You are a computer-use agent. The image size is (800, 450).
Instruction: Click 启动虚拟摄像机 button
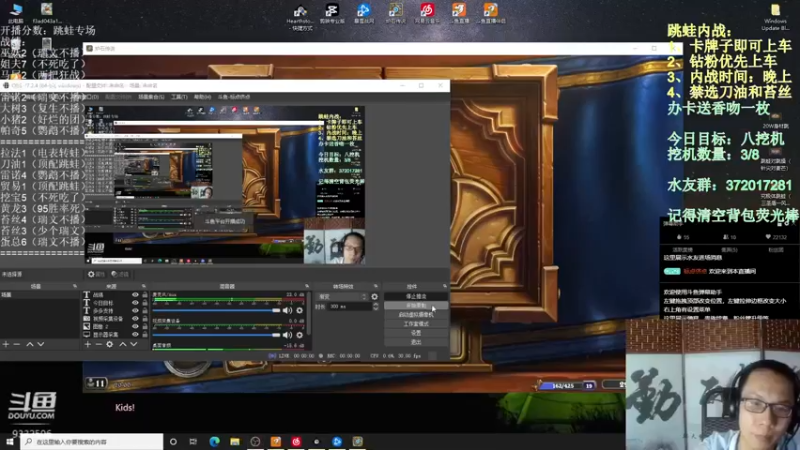(416, 315)
